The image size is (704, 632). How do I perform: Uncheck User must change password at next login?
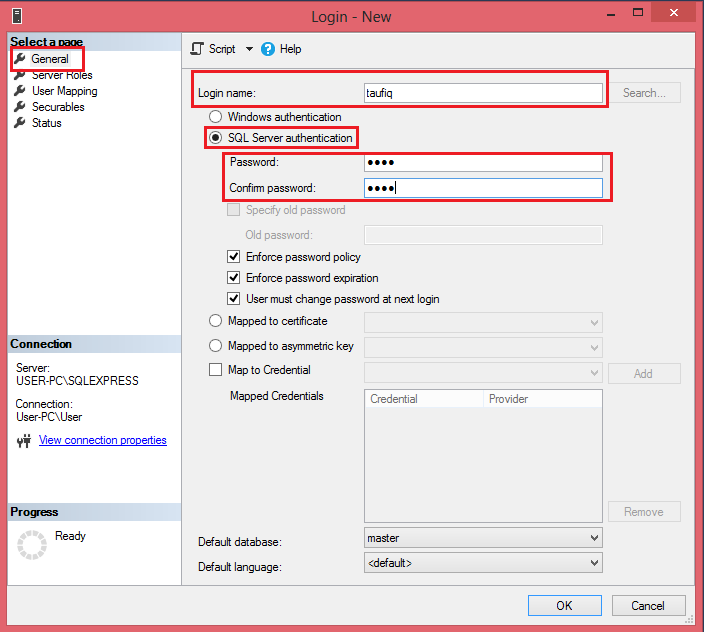pyautogui.click(x=234, y=299)
